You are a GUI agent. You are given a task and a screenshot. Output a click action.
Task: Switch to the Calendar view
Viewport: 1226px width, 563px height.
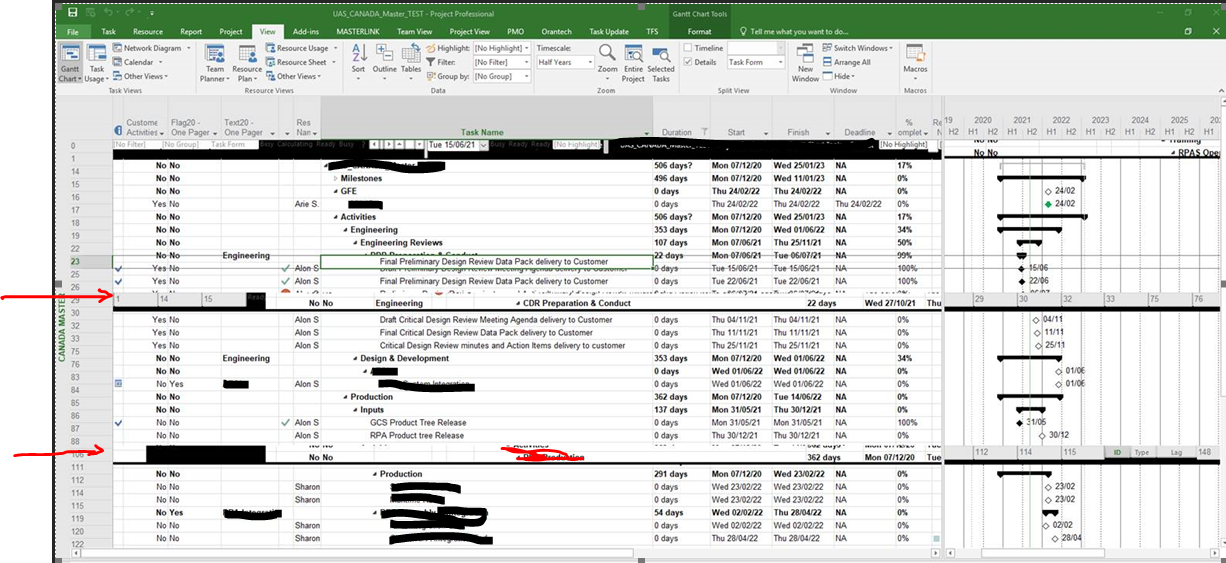(x=139, y=62)
